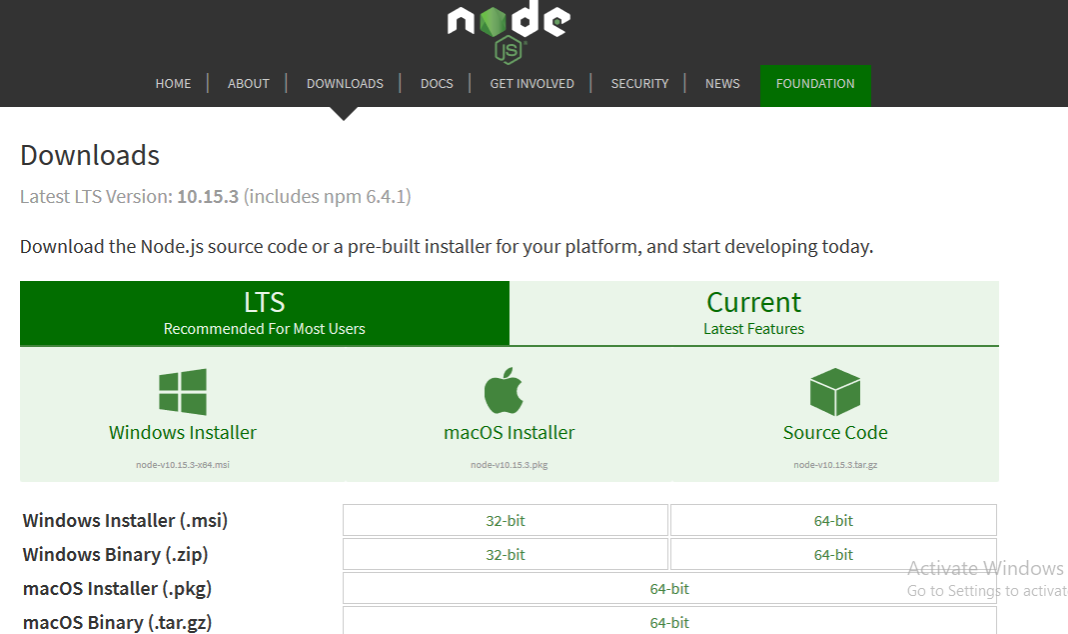Image resolution: width=1068 pixels, height=634 pixels.
Task: Click the FOUNDATION nav button
Action: click(815, 85)
